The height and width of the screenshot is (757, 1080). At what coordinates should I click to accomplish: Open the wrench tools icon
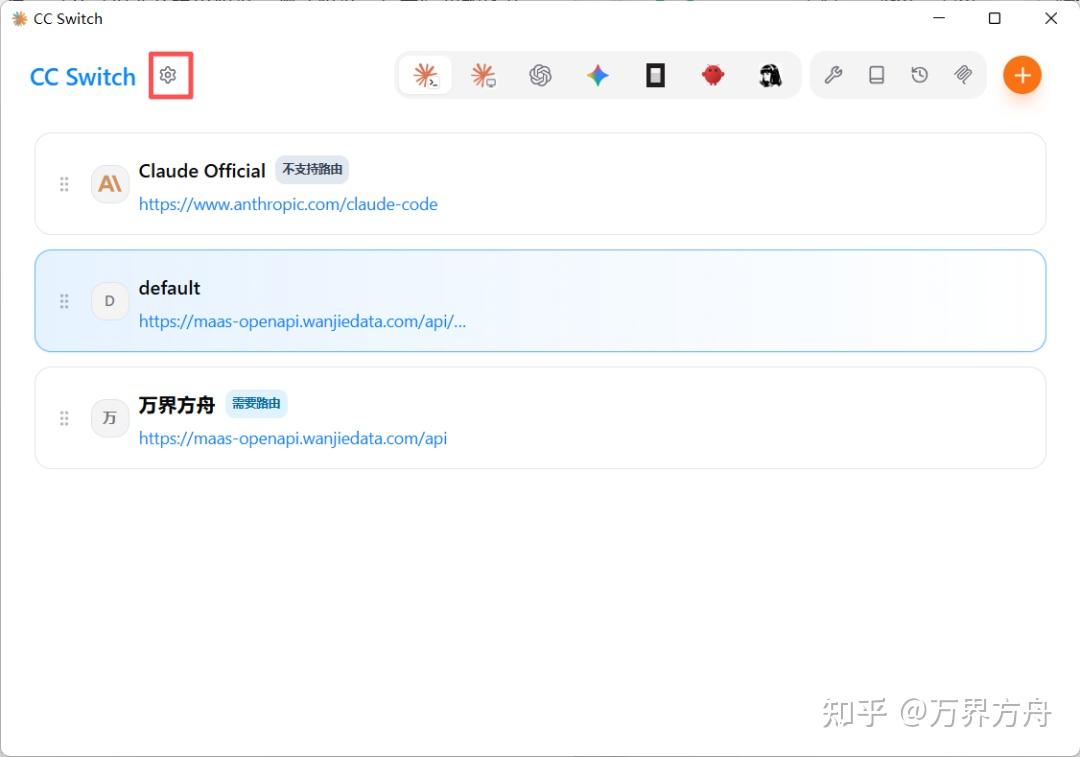[833, 74]
